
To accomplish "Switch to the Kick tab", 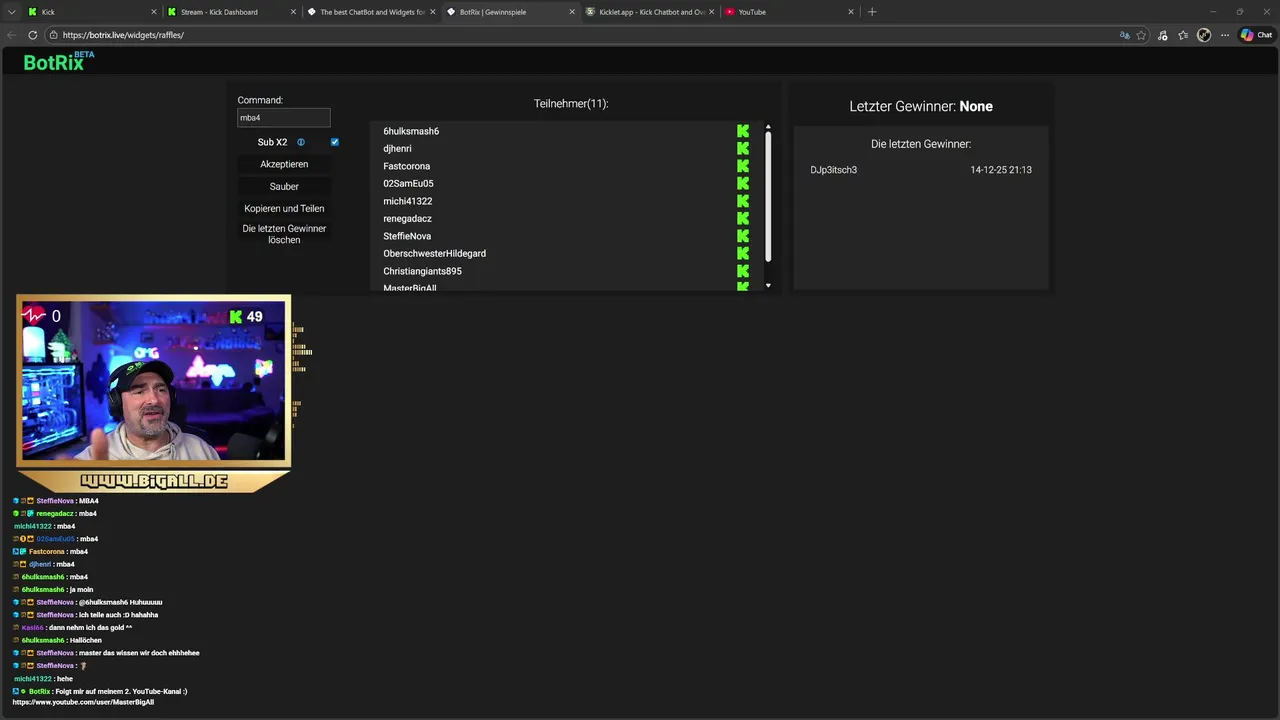I will tap(90, 12).
